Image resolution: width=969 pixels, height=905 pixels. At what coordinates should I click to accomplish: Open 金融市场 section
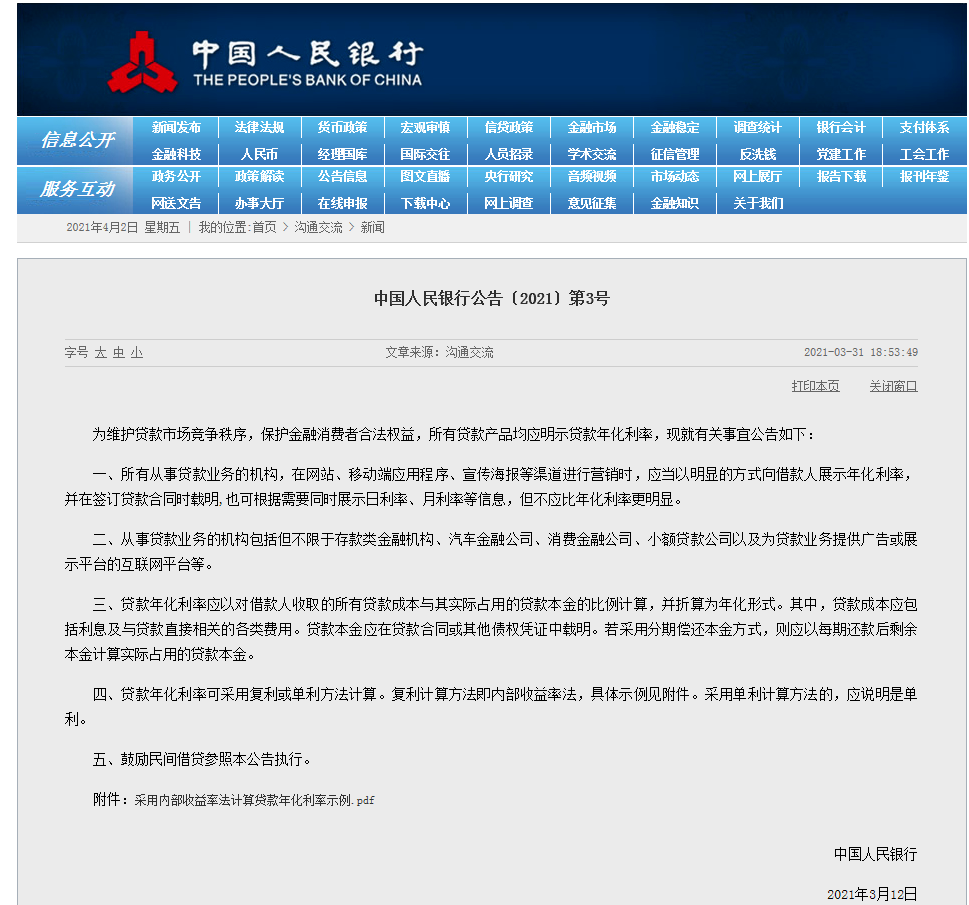[x=591, y=127]
